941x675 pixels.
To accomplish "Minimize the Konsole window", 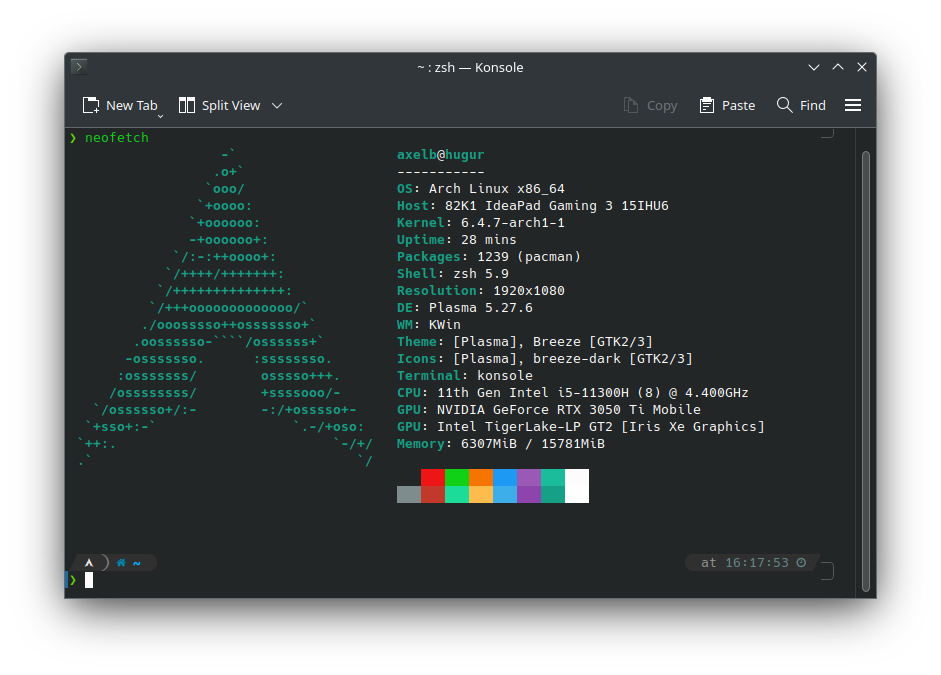I will 814,67.
